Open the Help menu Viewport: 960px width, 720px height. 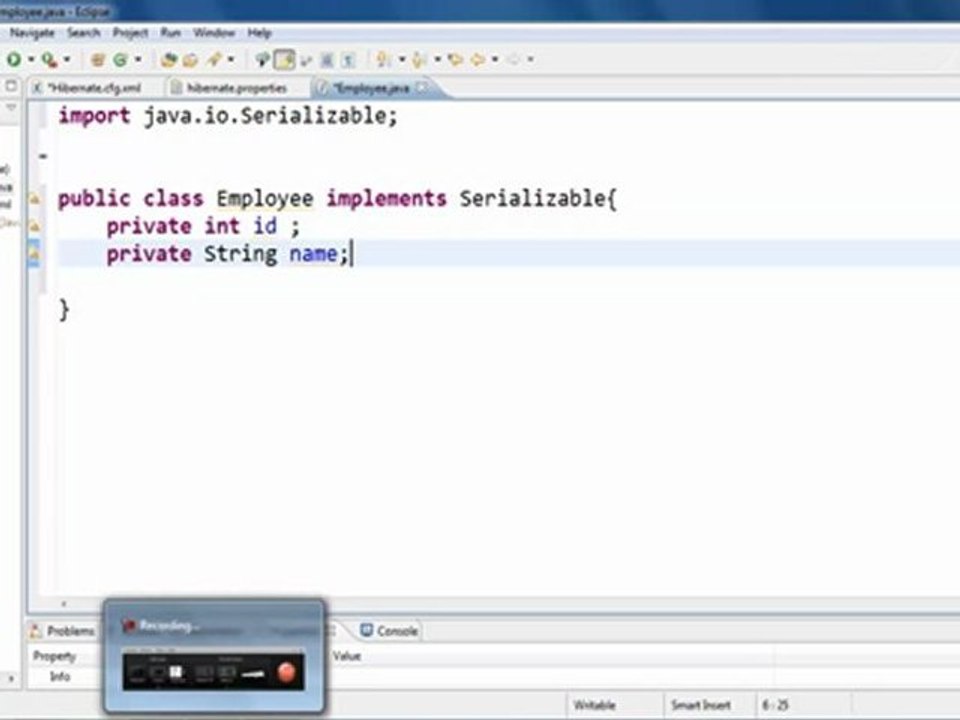pos(260,32)
